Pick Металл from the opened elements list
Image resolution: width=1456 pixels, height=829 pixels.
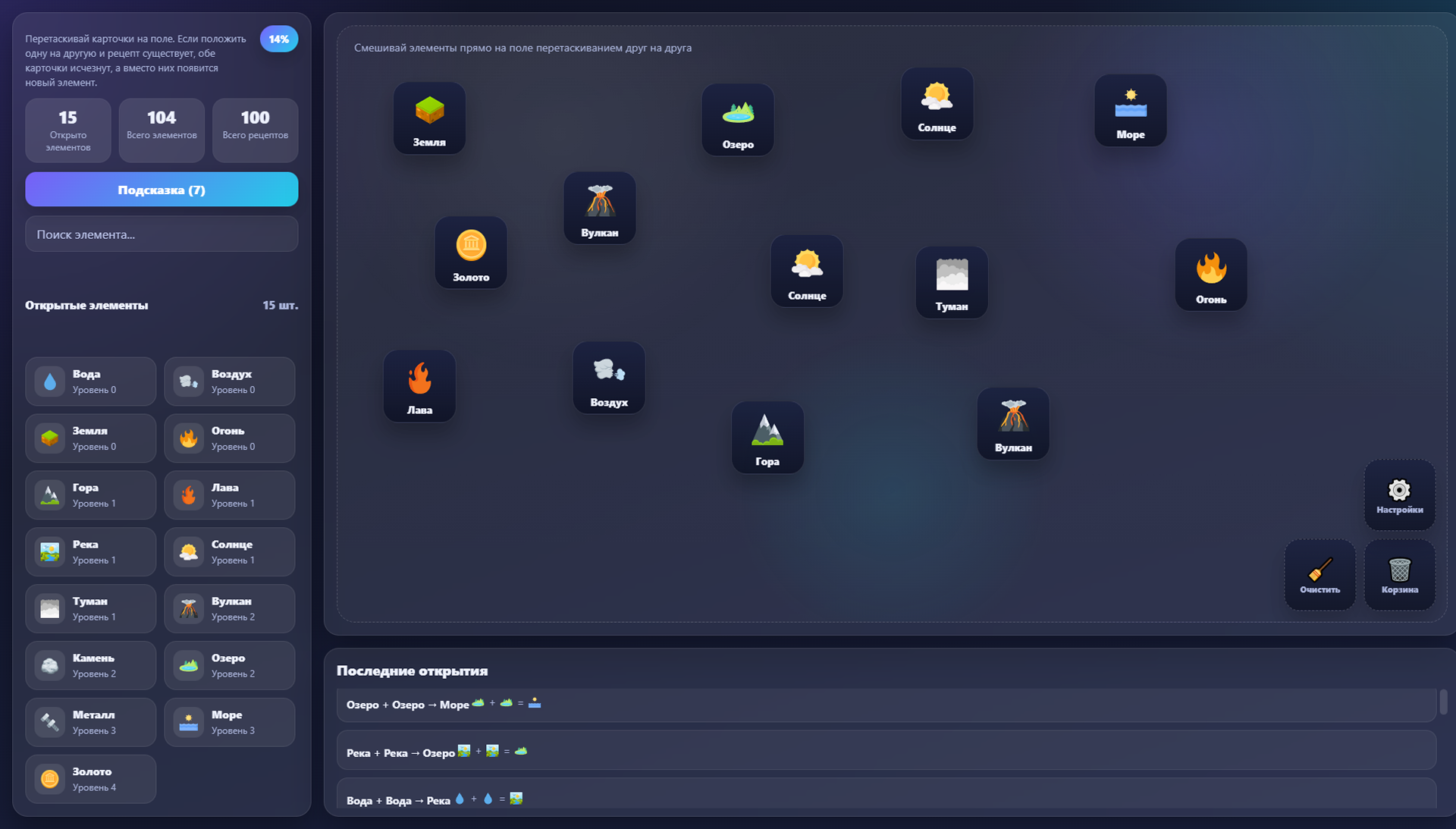tap(90, 722)
